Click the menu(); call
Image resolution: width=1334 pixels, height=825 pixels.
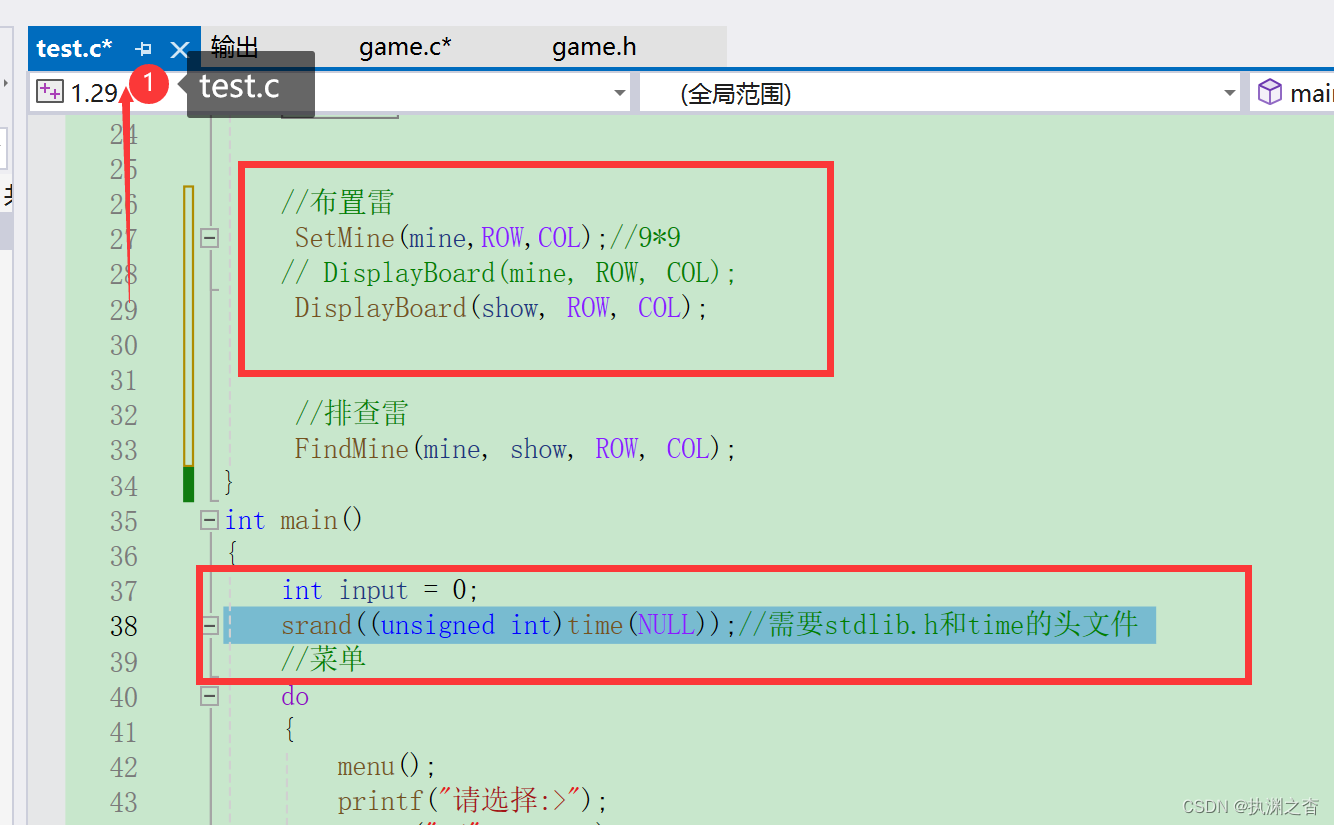pos(387,767)
